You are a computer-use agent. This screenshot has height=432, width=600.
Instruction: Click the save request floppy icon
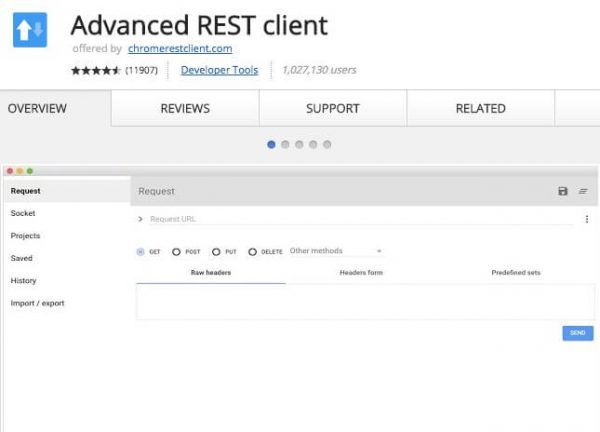pos(562,191)
